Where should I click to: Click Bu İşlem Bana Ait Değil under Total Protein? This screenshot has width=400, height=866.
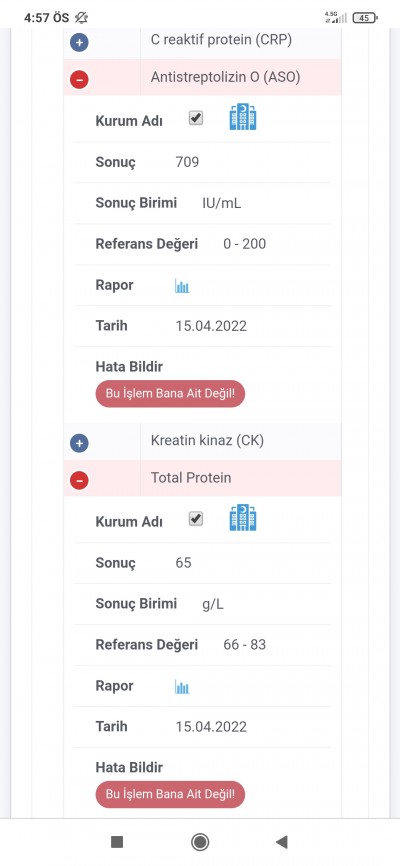[x=170, y=794]
